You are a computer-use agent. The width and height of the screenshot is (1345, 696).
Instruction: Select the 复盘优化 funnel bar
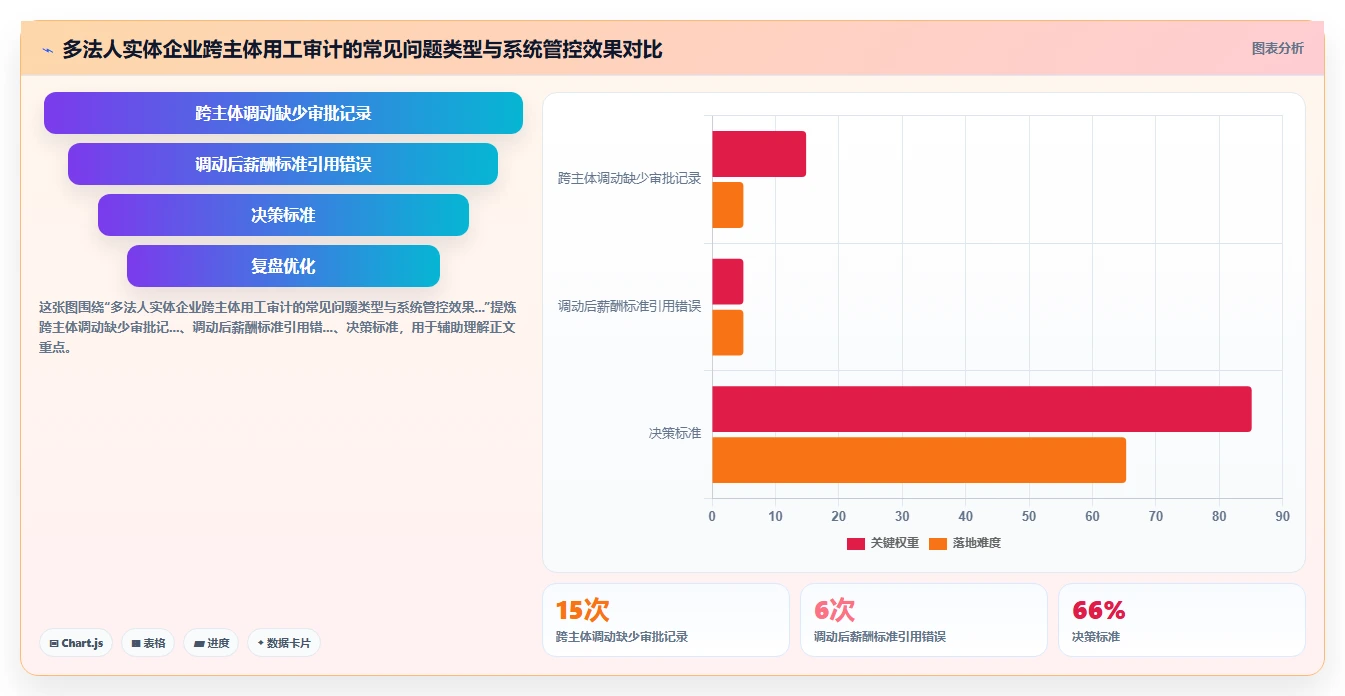283,266
